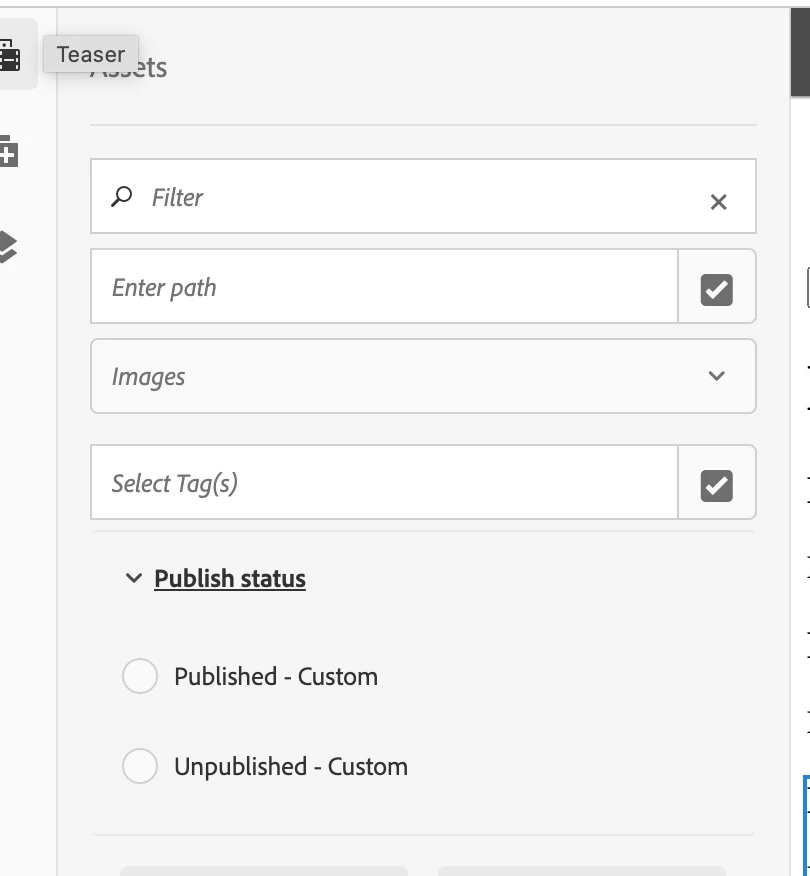Click the Publish status heading link
The image size is (810, 876).
230,578
